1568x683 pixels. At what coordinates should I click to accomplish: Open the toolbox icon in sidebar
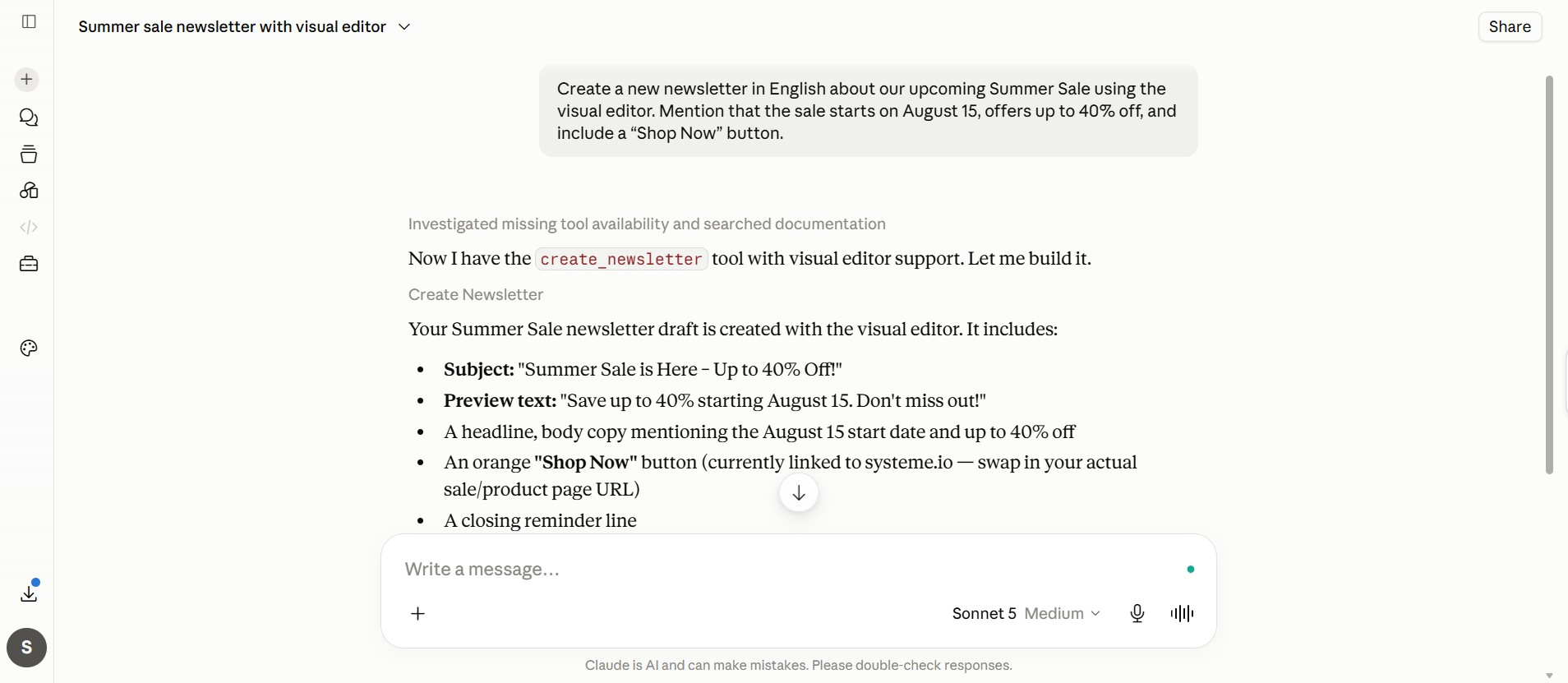point(29,264)
